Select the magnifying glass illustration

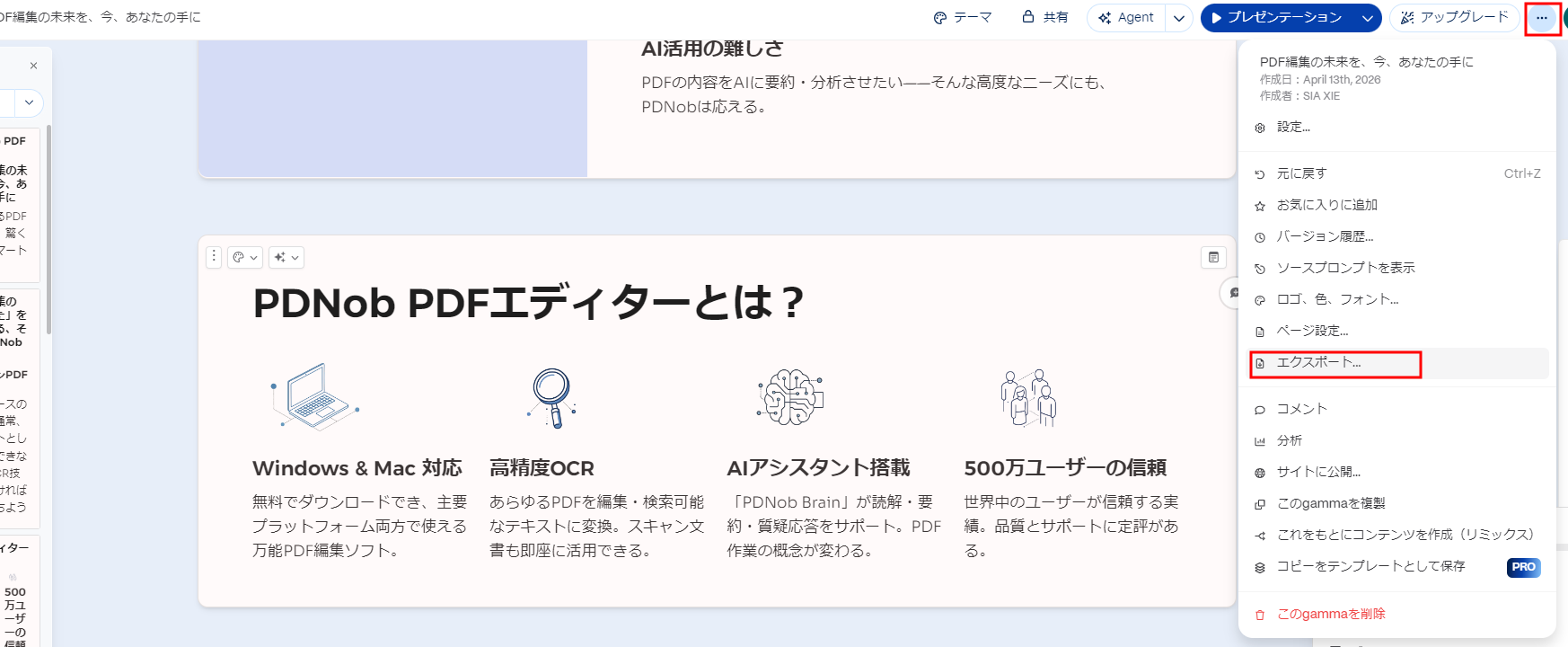click(x=551, y=397)
